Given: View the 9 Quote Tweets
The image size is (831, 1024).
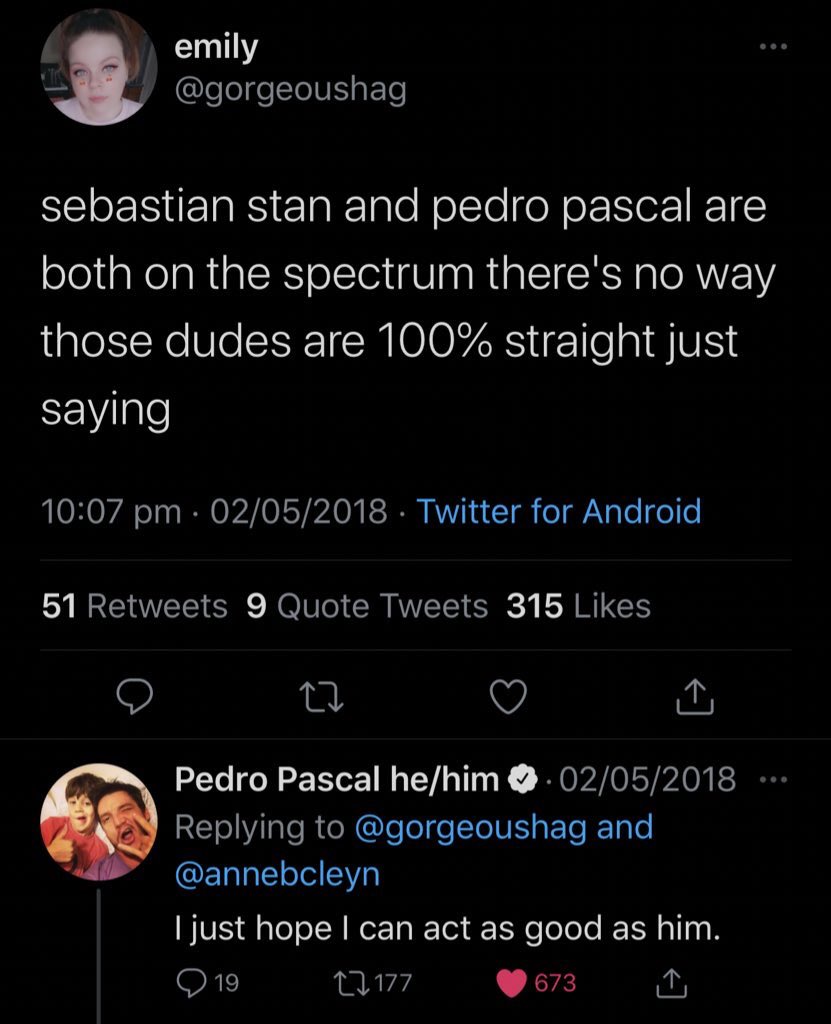Looking at the screenshot, I should tap(367, 606).
